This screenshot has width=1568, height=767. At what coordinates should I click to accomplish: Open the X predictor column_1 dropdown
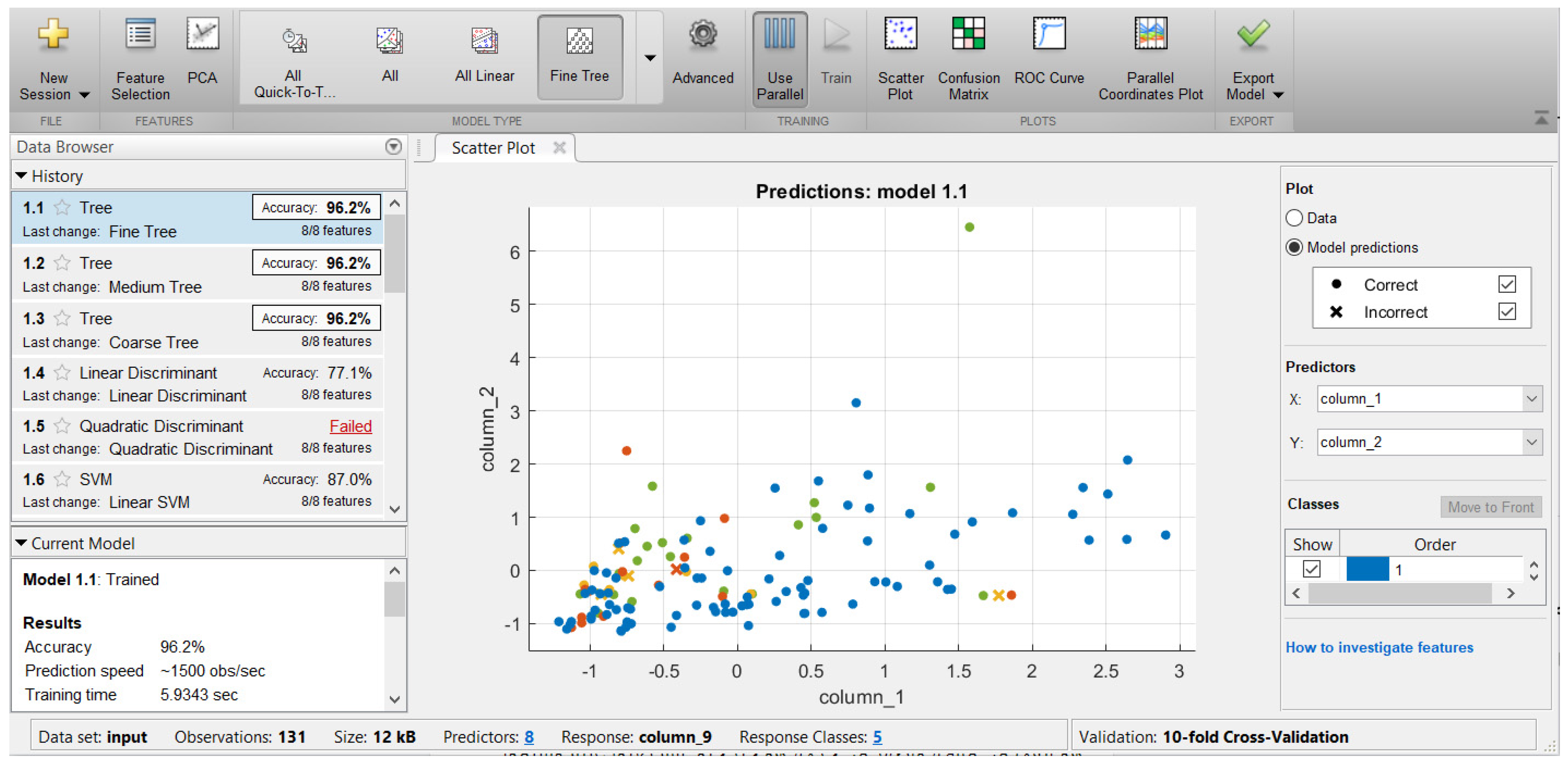pyautogui.click(x=1532, y=399)
